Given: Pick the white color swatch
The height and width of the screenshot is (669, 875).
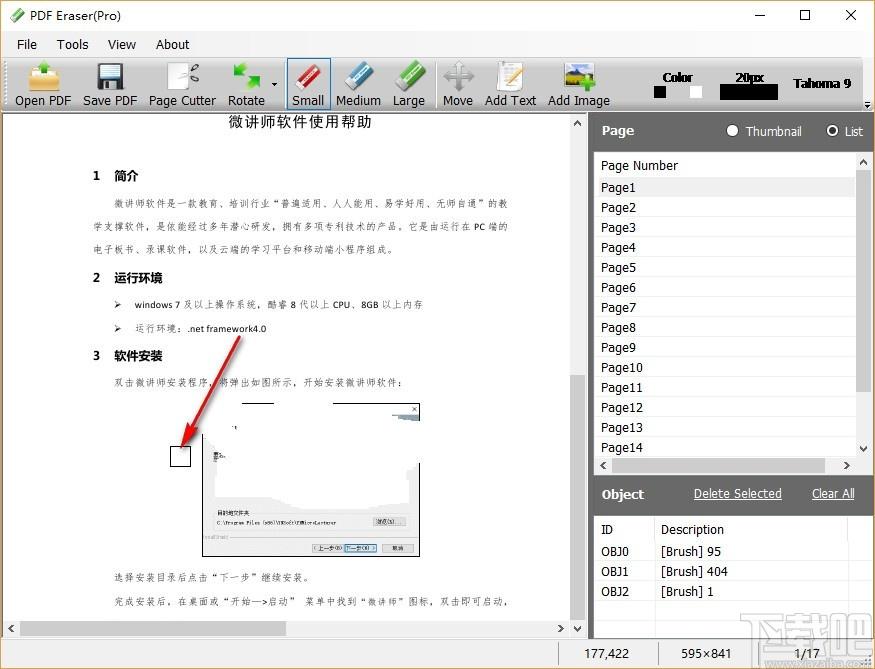Looking at the screenshot, I should point(696,92).
